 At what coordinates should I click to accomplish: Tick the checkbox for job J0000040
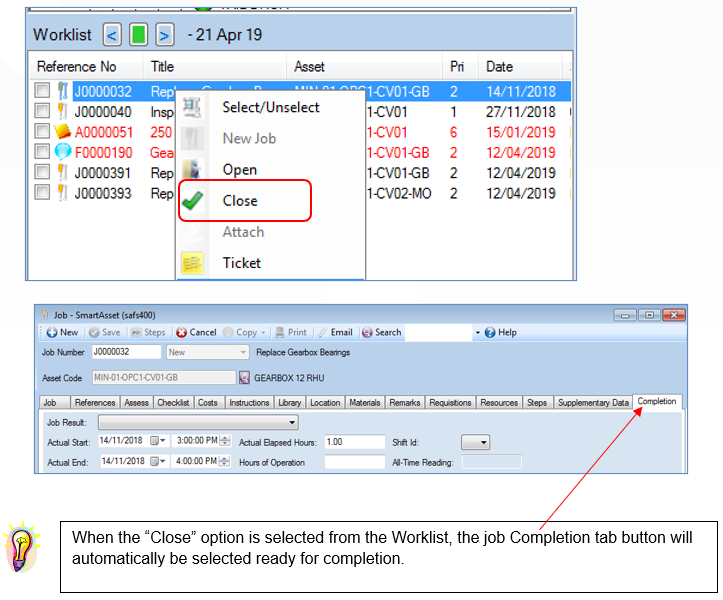point(42,110)
